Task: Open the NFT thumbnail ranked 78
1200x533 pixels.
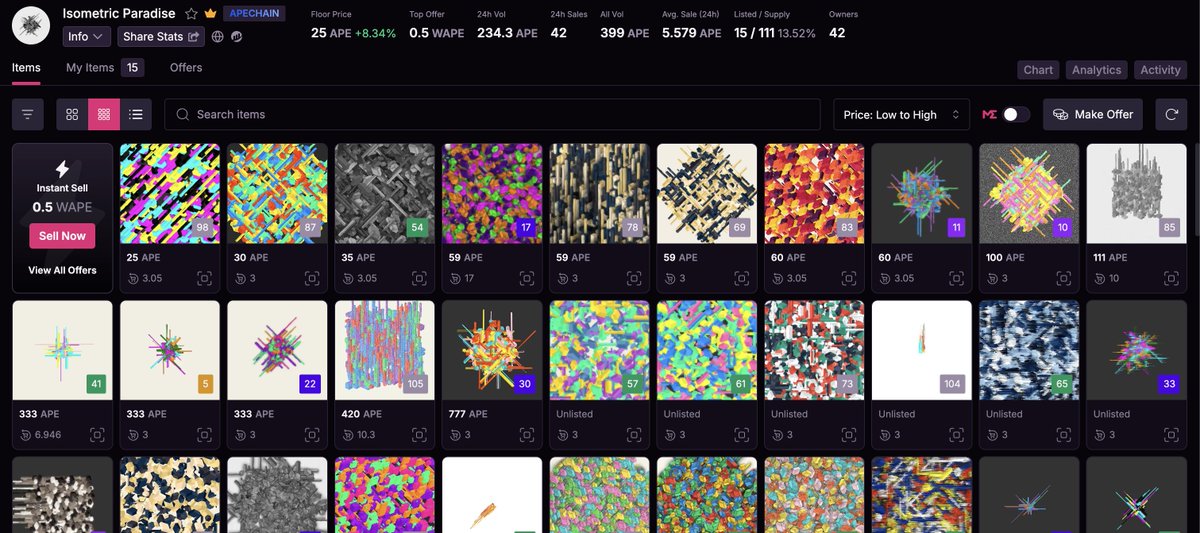Action: click(600, 193)
